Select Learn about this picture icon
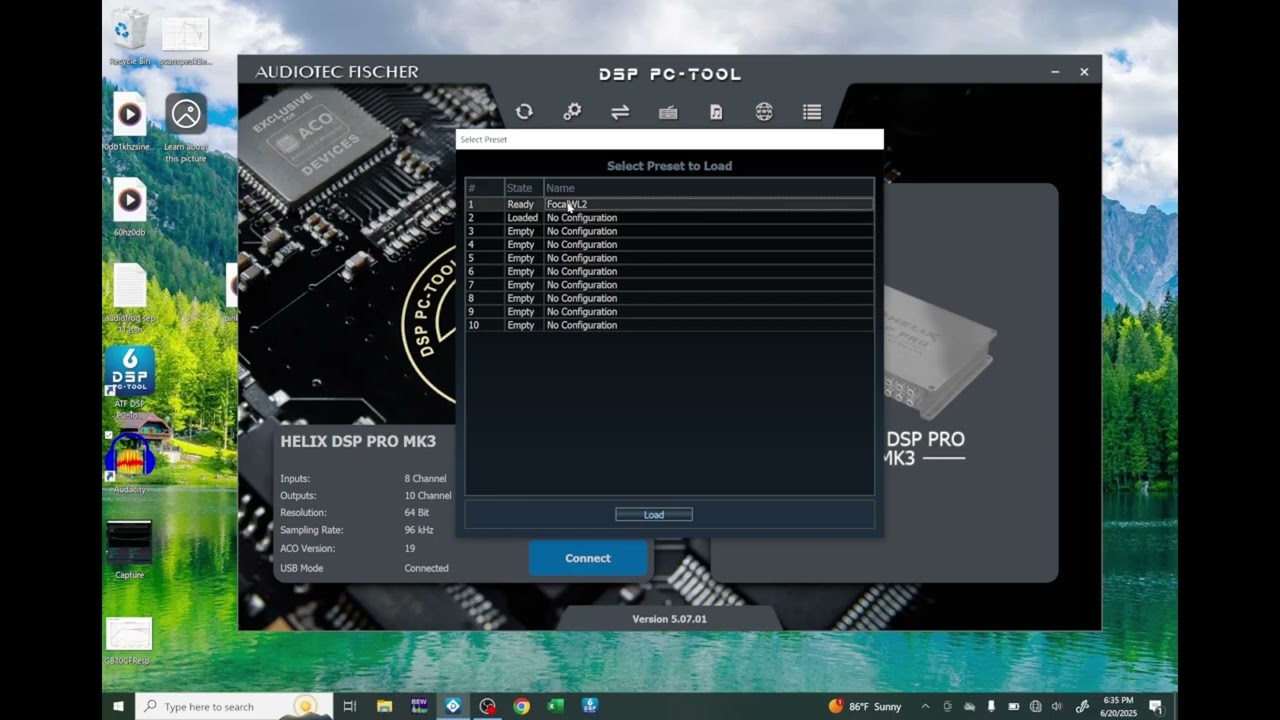 coord(186,127)
